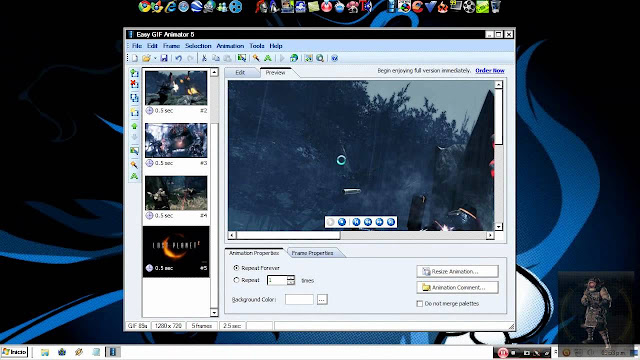Screen dimensions: 640x360
Task: Click the Inicio start button
Action: (x=15, y=352)
